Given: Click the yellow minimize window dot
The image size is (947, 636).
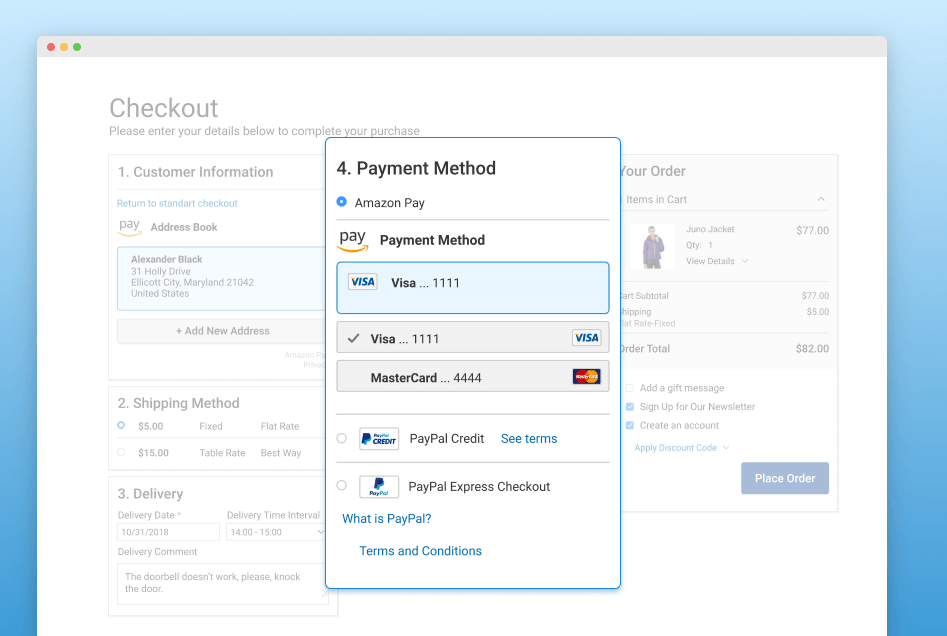Looking at the screenshot, I should [64, 47].
